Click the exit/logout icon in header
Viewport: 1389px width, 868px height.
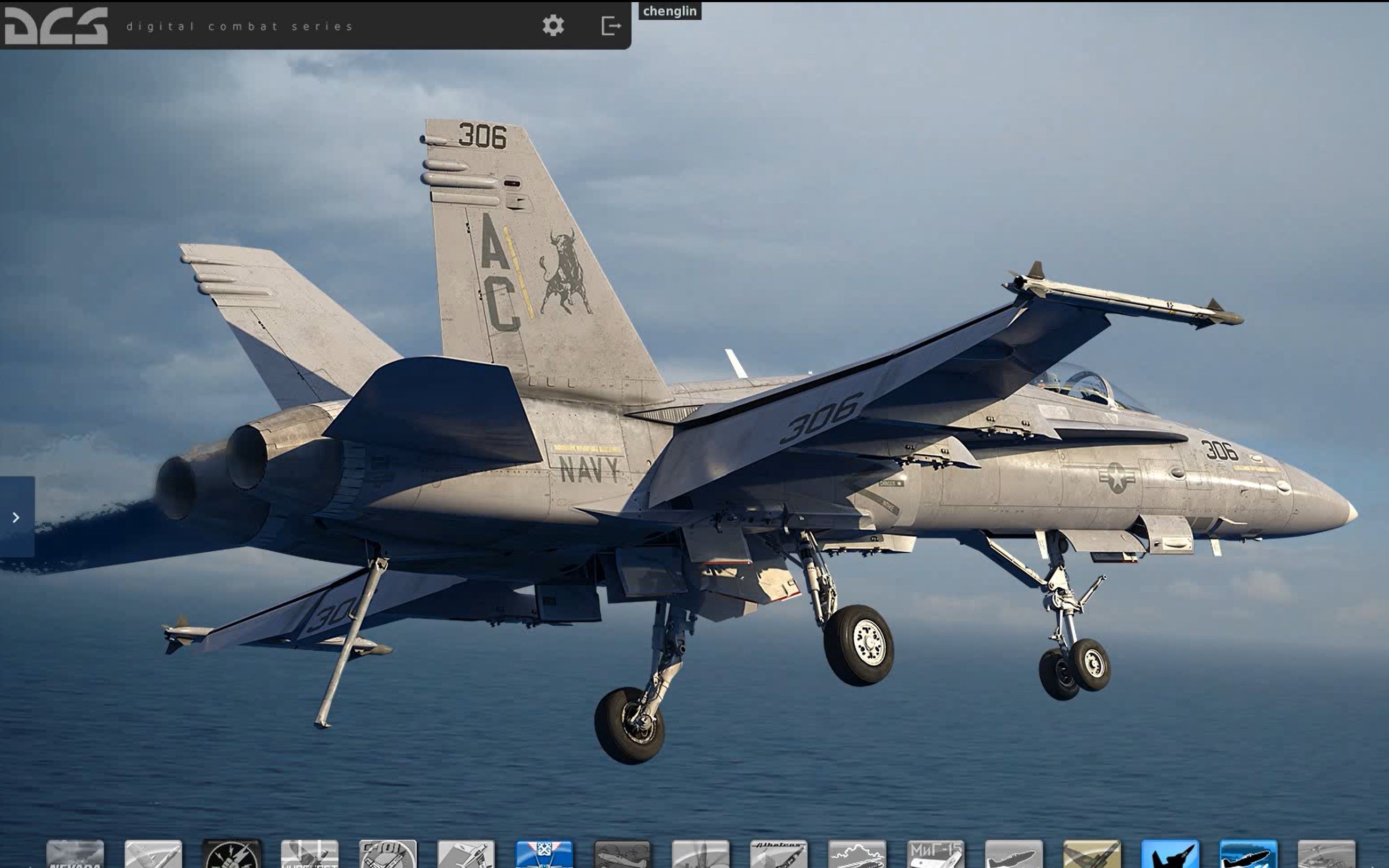[x=611, y=25]
